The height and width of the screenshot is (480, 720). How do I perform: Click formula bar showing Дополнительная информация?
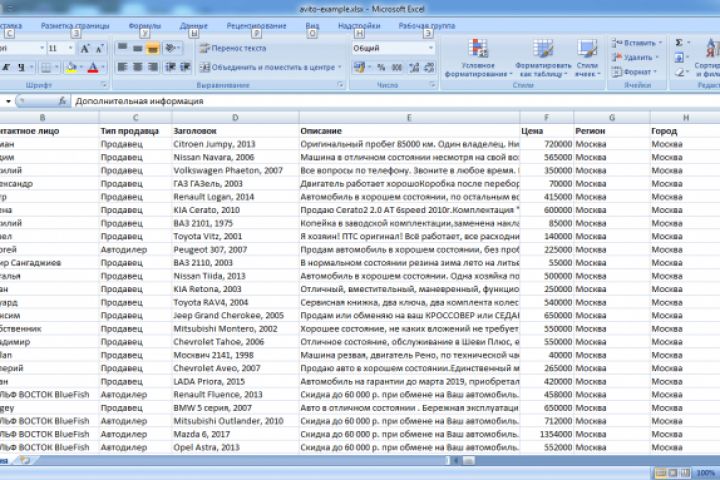click(395, 101)
